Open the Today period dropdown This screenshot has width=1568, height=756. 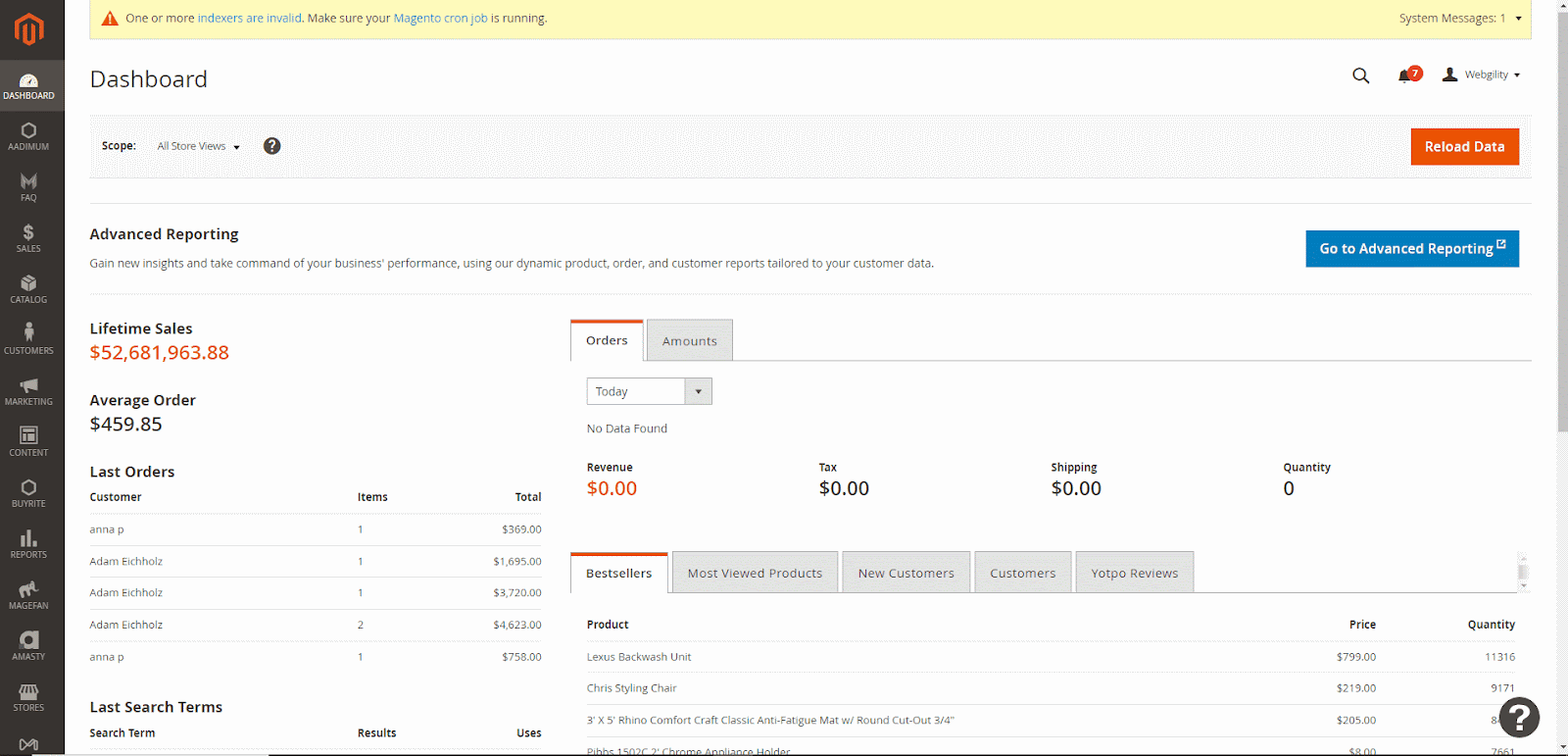pos(649,391)
